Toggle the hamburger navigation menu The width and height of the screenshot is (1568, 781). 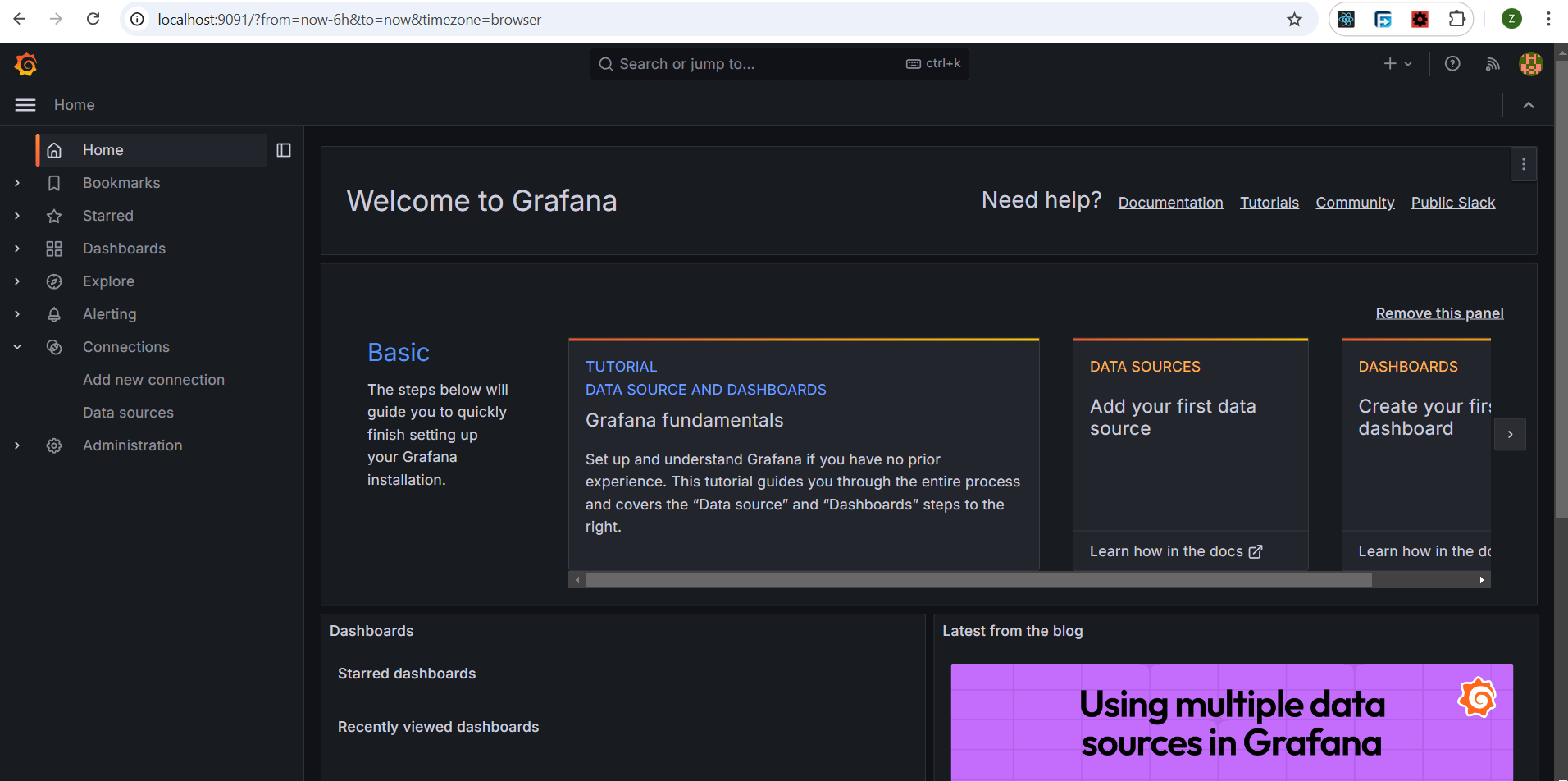(x=25, y=105)
